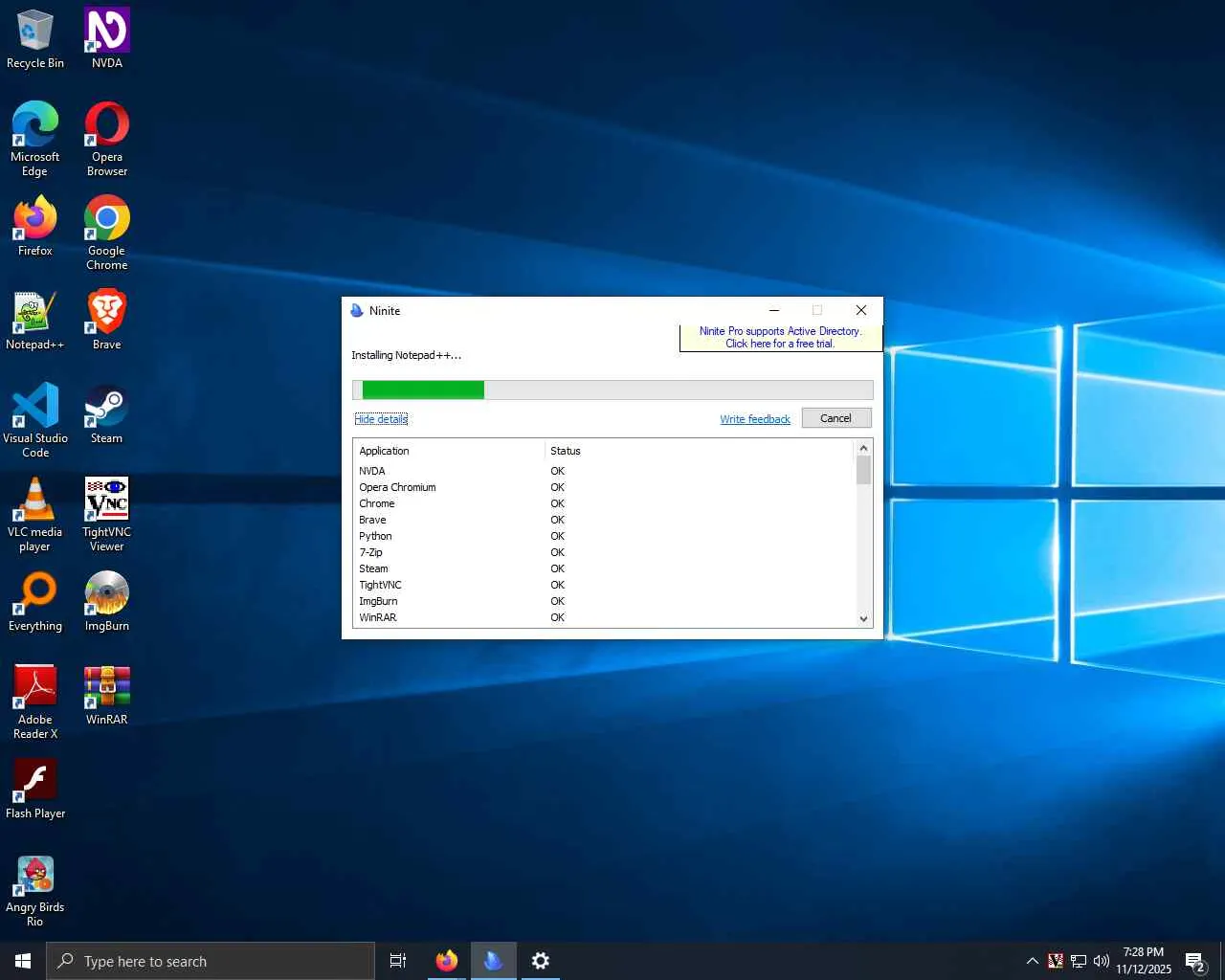Select the NVDA row in the list

pos(604,471)
